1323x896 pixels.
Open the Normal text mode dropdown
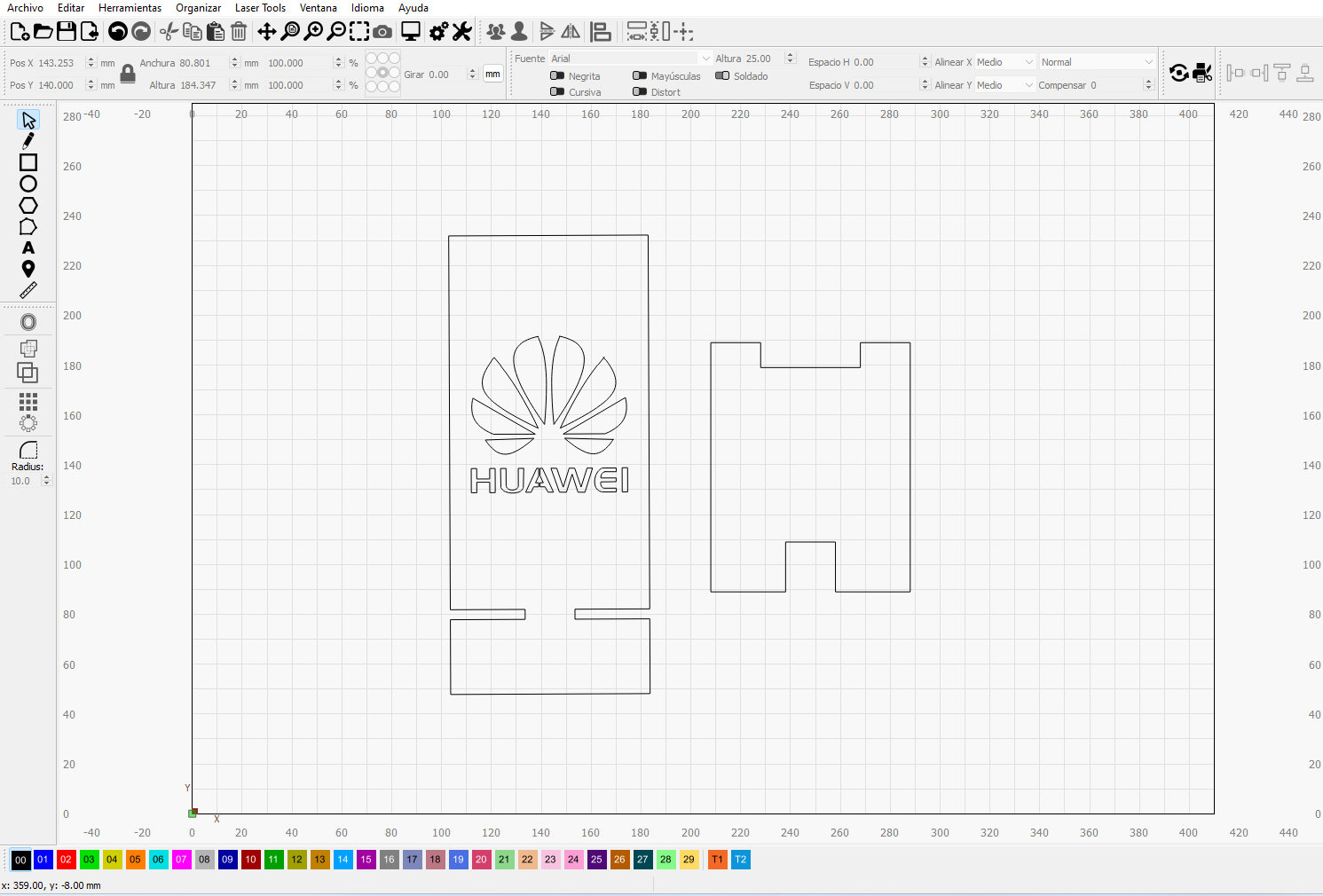1098,62
